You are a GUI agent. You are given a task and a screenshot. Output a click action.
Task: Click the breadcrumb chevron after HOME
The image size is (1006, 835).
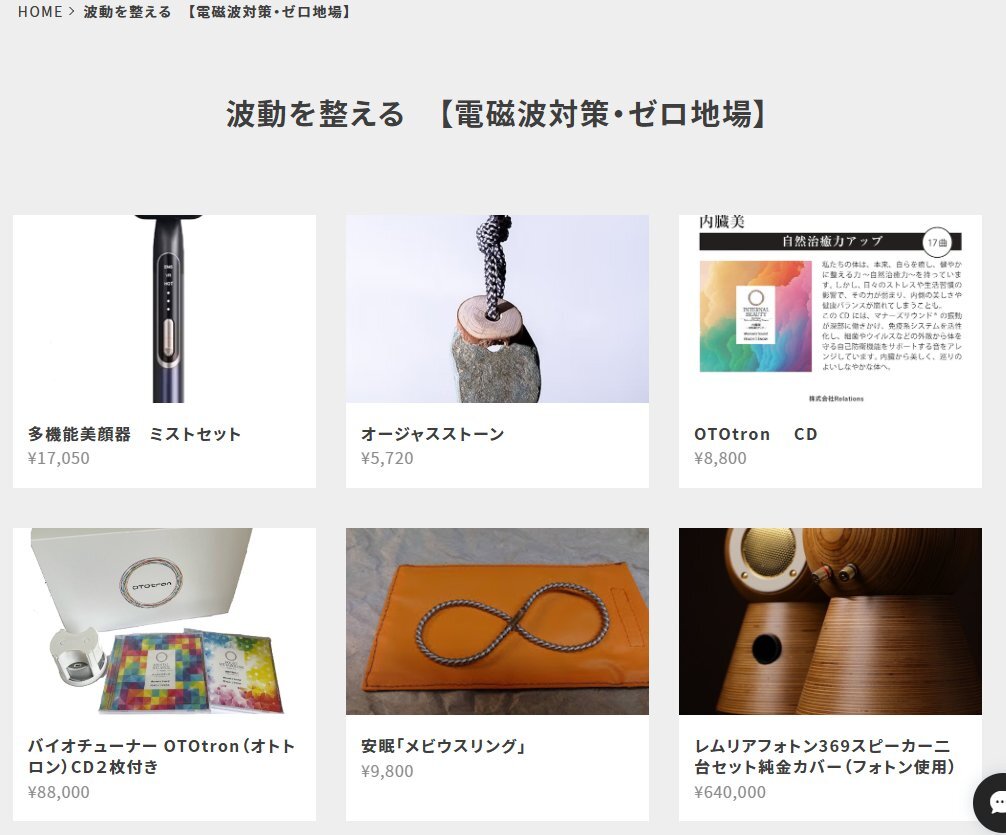tap(72, 12)
